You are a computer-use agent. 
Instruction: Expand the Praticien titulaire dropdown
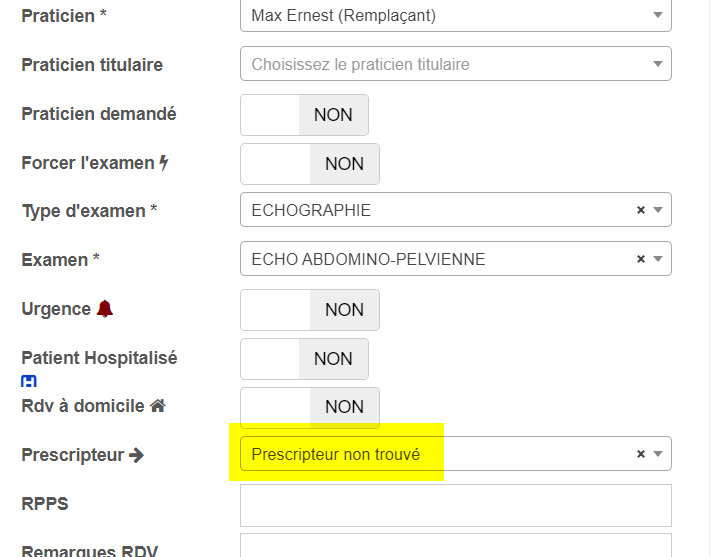(455, 64)
